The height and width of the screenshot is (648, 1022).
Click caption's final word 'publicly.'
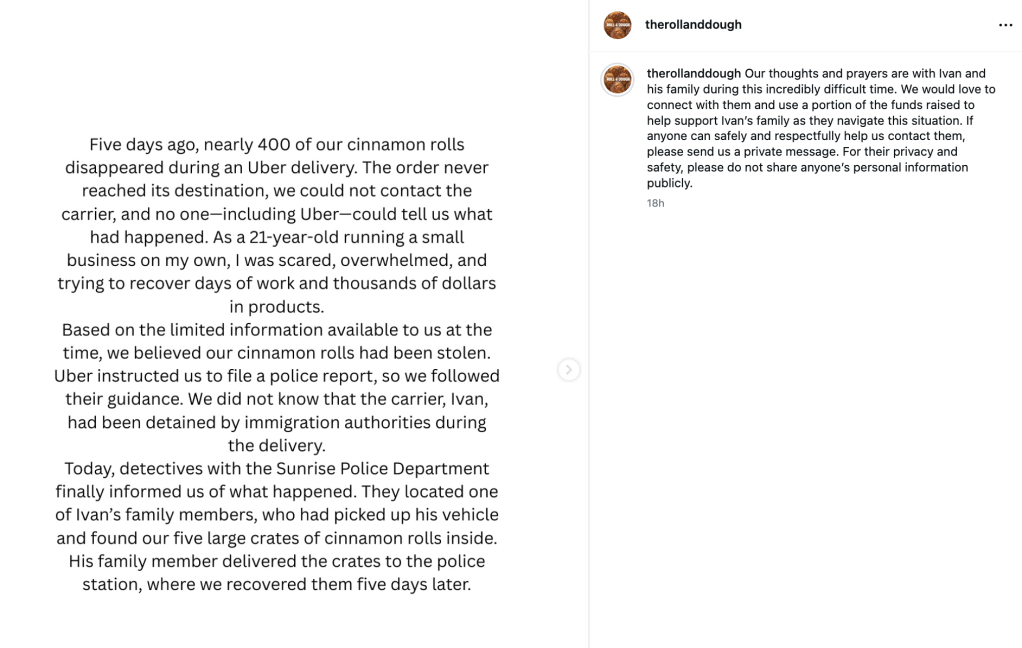pos(669,183)
